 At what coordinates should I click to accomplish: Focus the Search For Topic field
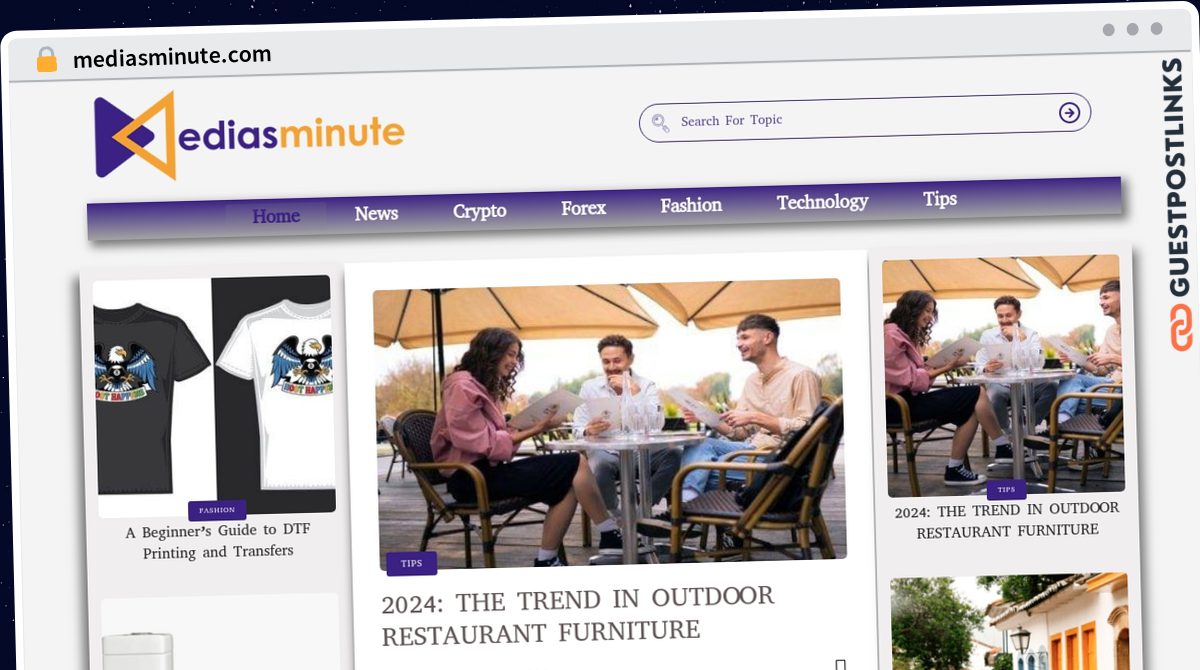pos(864,117)
